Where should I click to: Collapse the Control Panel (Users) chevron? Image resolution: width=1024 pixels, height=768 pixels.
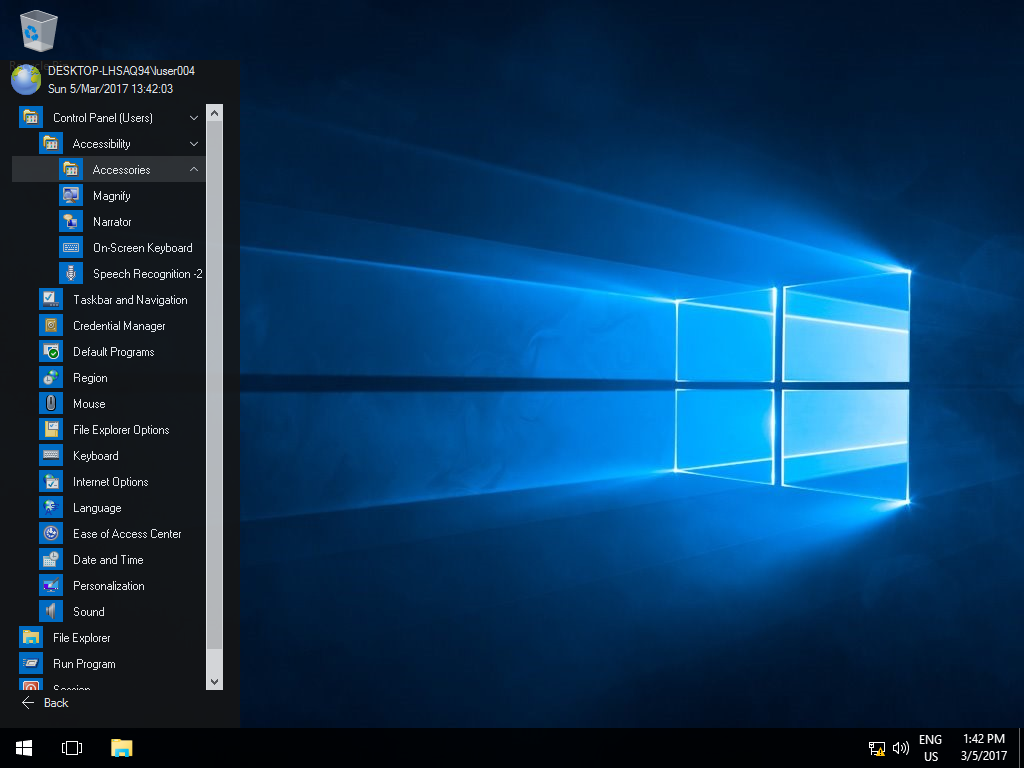(x=194, y=118)
